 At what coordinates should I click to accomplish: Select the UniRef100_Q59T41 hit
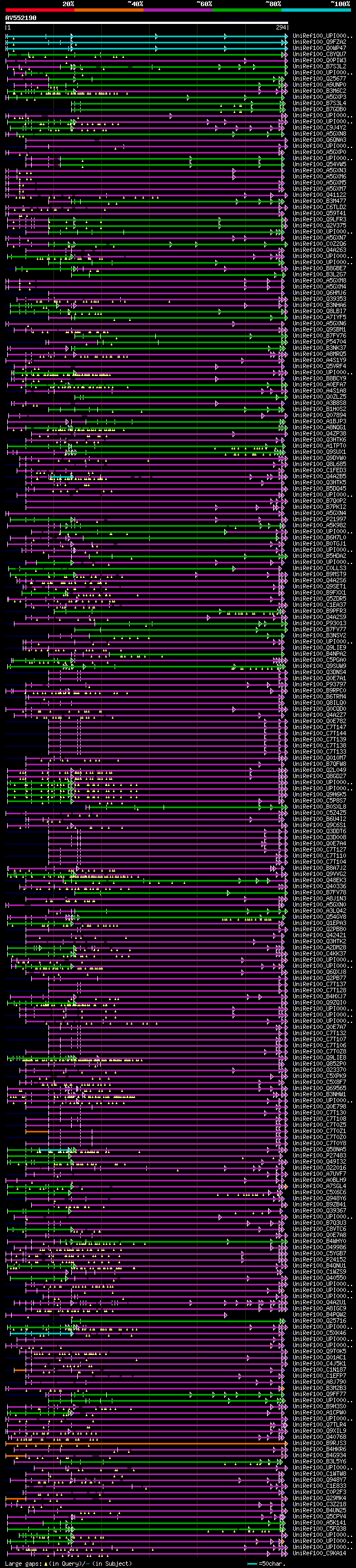click(x=319, y=213)
